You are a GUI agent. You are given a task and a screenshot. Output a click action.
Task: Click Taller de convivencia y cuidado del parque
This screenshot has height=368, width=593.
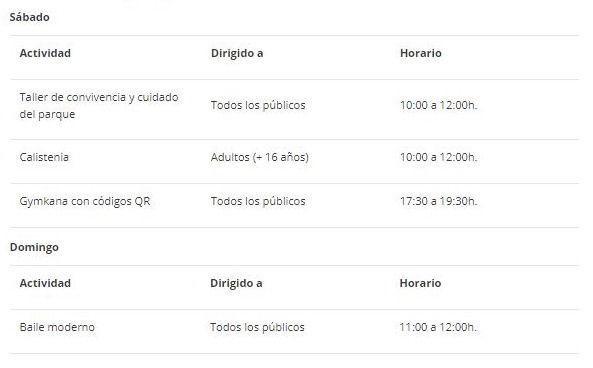[99, 106]
